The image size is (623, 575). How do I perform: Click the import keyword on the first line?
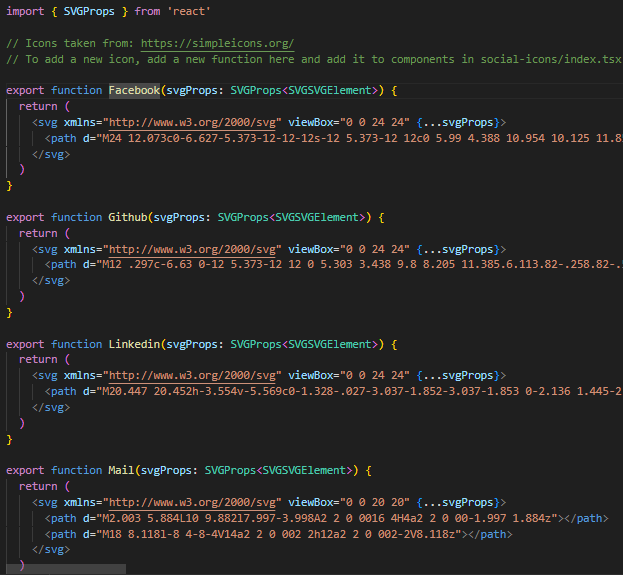click(25, 12)
